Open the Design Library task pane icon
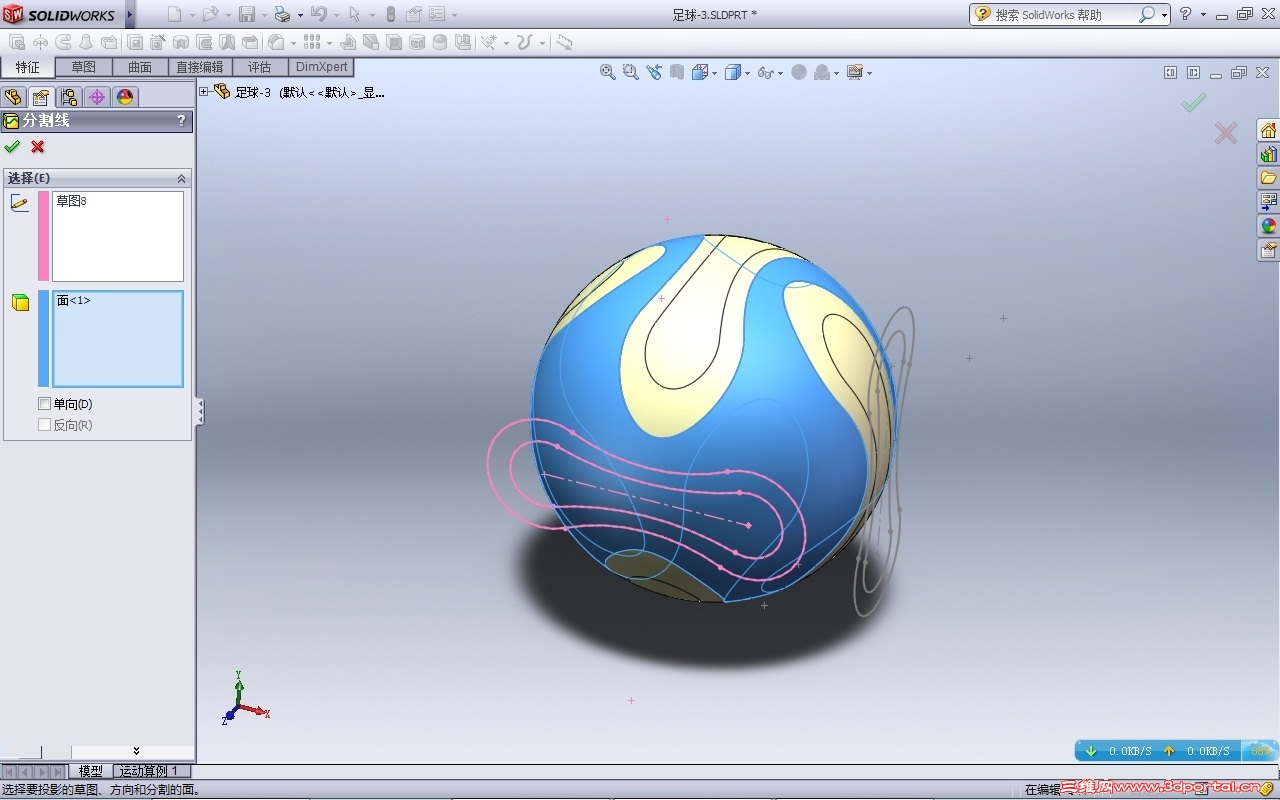Screen dimensions: 1280x800 pos(1269,154)
